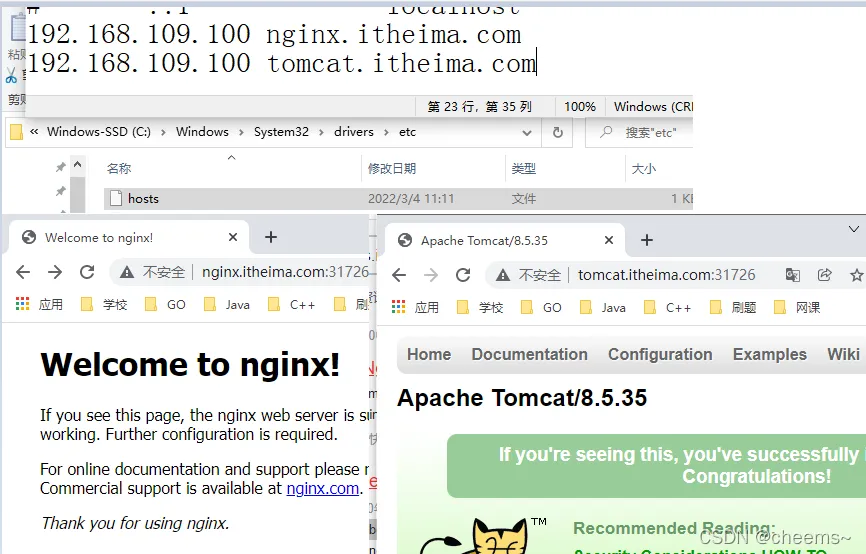Click the search etc box in Explorer
This screenshot has width=866, height=554.
click(639, 133)
